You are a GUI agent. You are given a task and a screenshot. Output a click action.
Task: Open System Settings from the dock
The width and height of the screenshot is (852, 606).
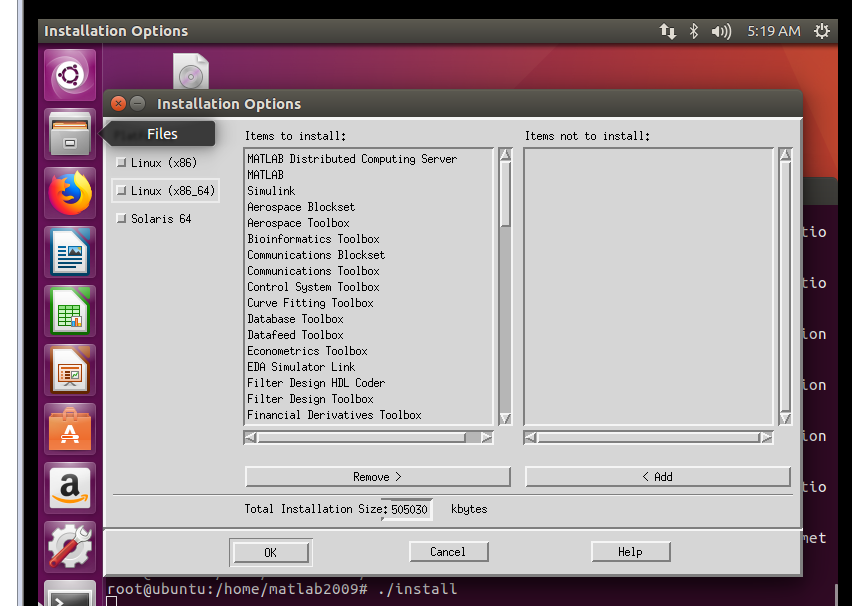[70, 547]
